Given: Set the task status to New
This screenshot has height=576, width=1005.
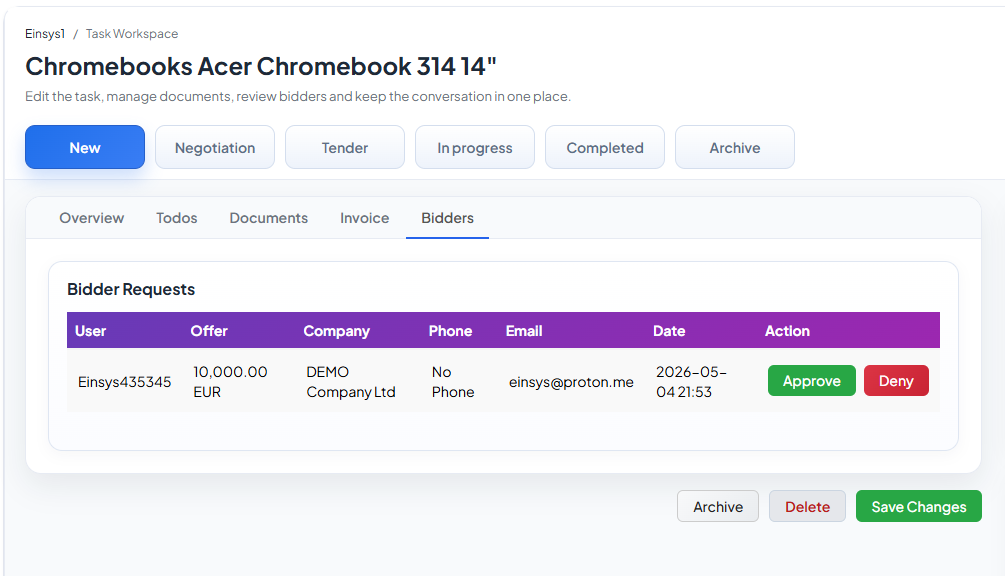Looking at the screenshot, I should pos(85,147).
